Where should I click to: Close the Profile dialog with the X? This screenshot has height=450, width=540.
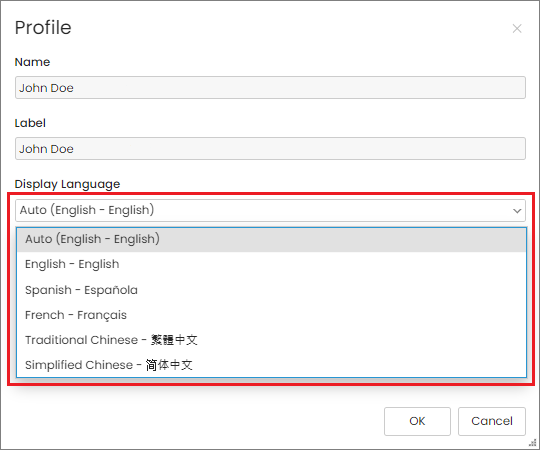click(x=517, y=29)
